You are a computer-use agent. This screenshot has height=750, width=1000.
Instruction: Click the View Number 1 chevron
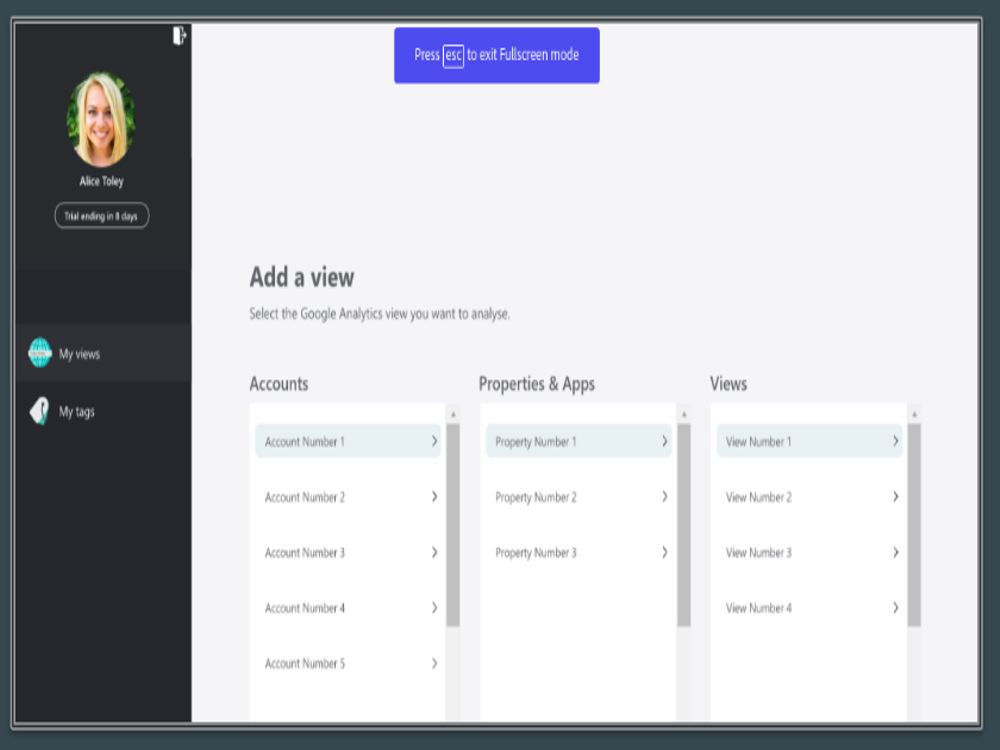[895, 441]
